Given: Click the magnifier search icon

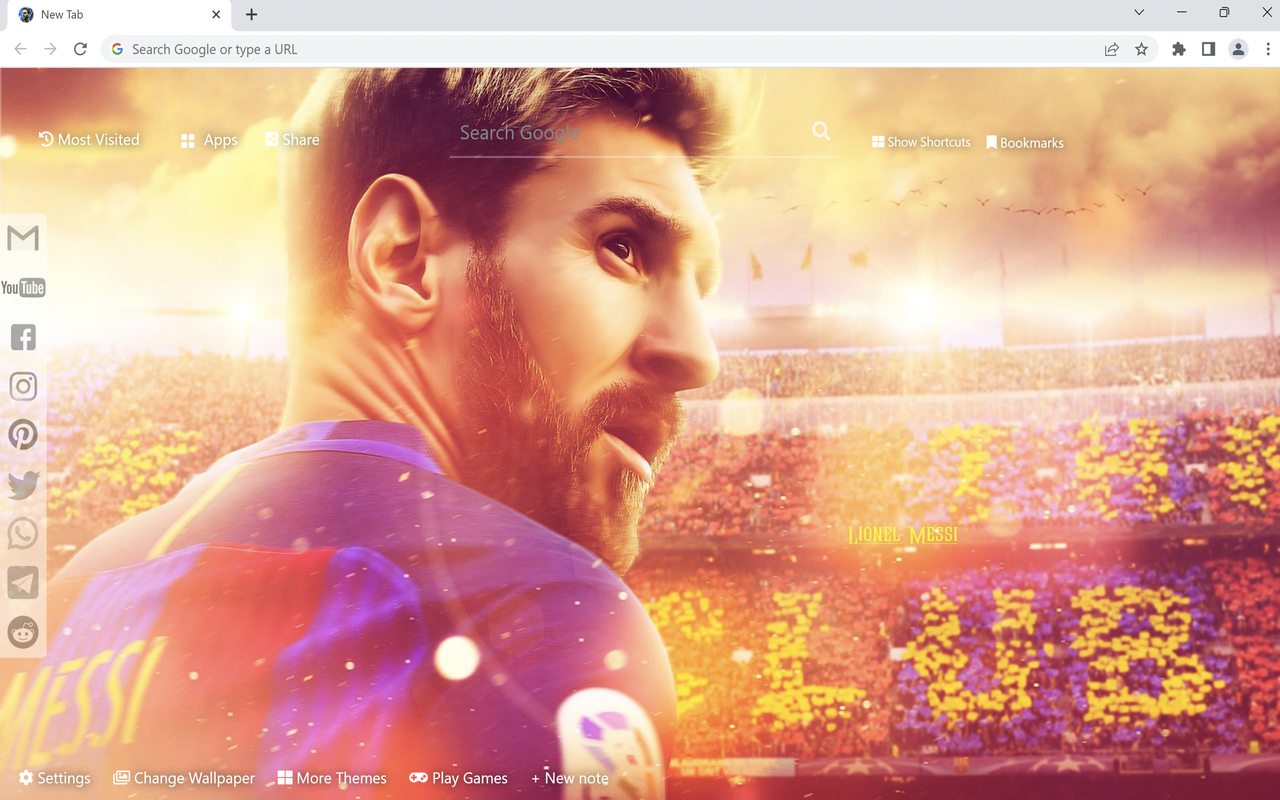Looking at the screenshot, I should coord(821,131).
